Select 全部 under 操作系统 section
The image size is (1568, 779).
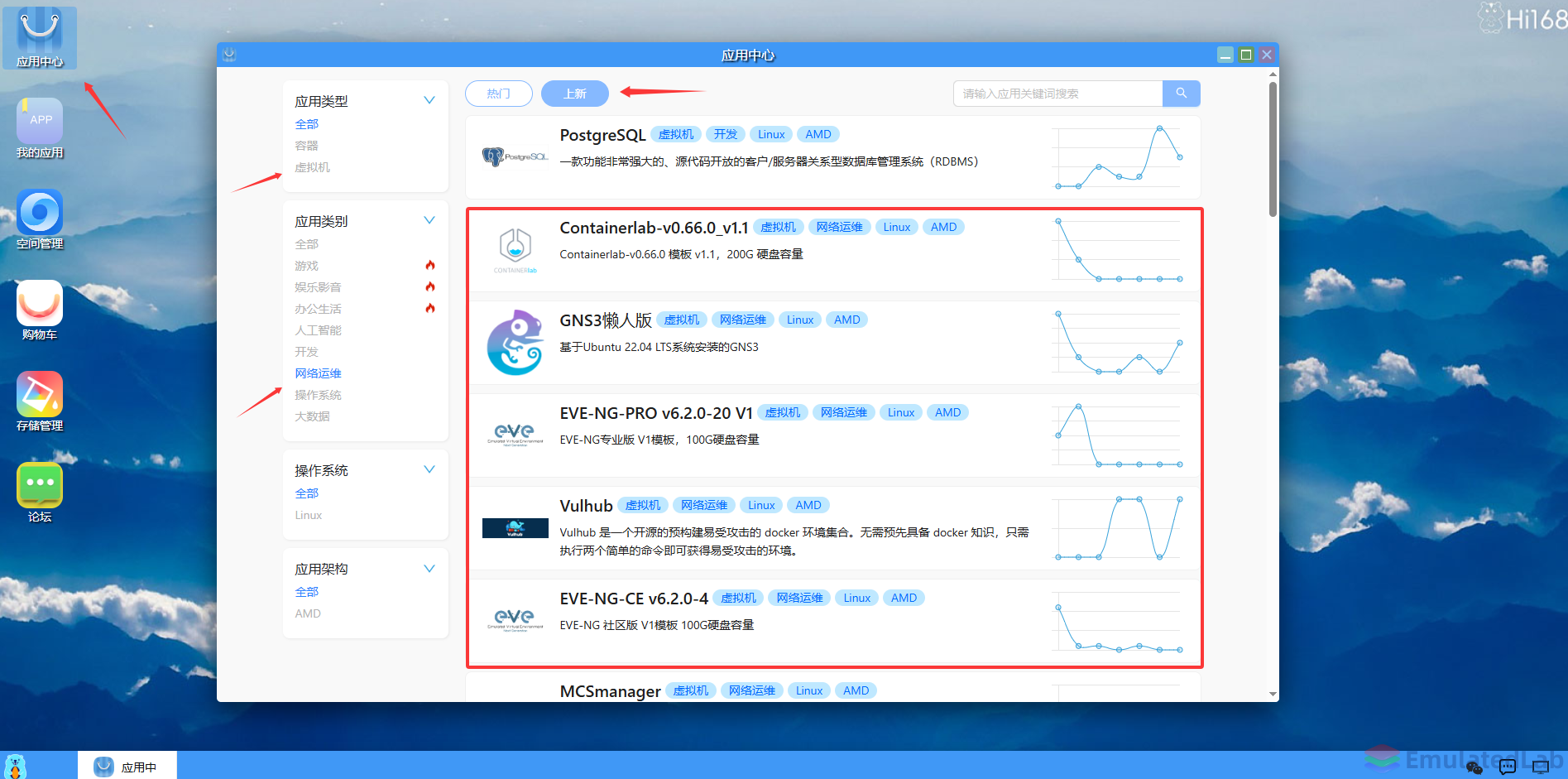[x=307, y=493]
